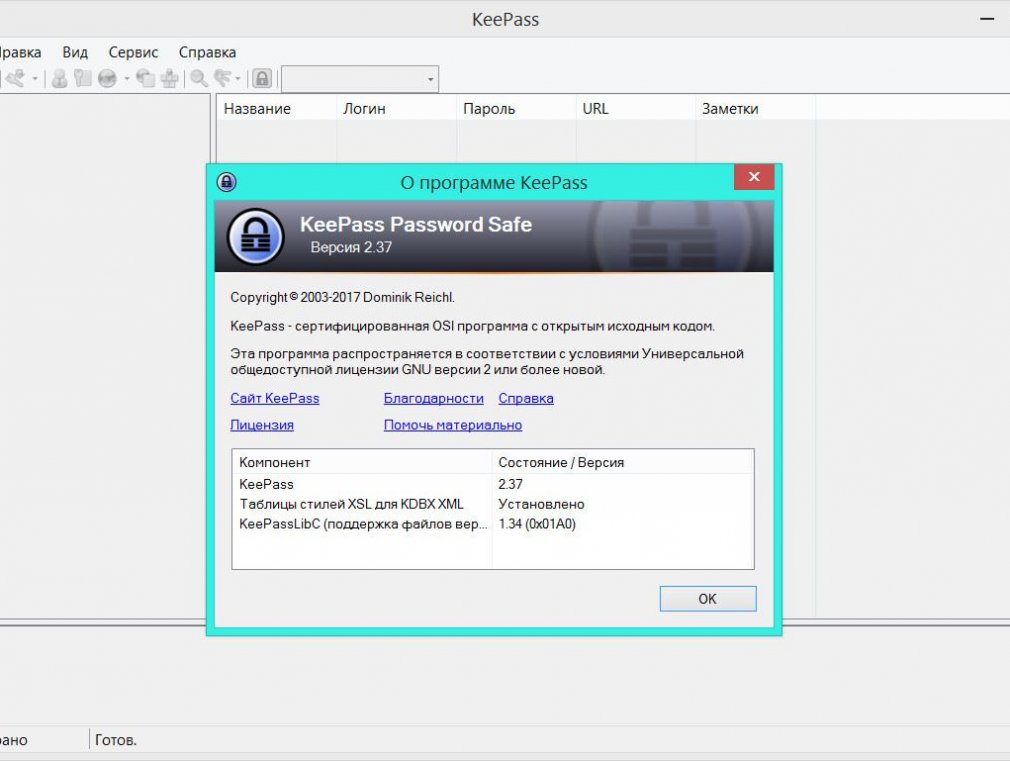Click the Заметки column header
This screenshot has height=761, width=1010.
pyautogui.click(x=756, y=108)
